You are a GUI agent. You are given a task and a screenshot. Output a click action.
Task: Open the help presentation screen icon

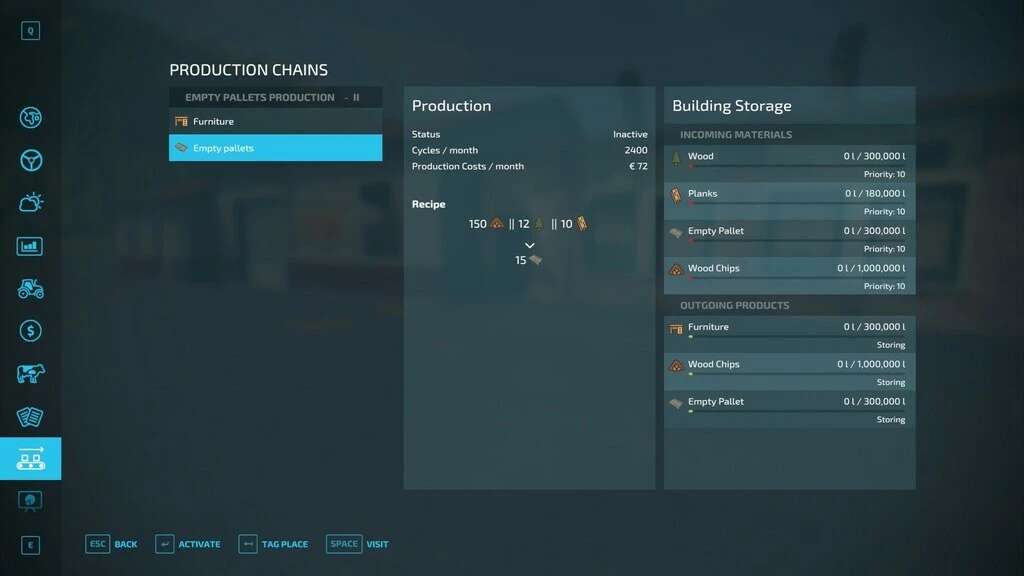[30, 501]
